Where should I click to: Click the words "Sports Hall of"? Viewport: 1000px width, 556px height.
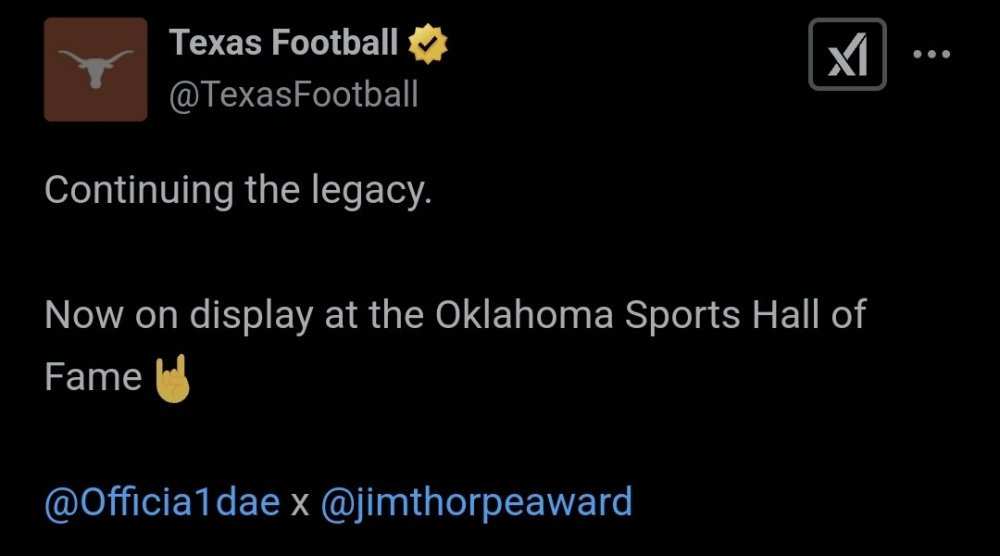click(x=745, y=315)
